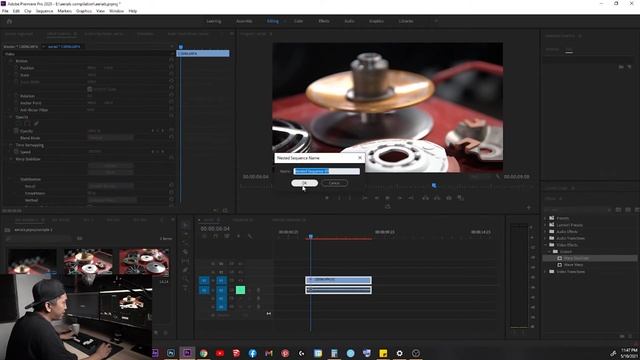640x360 pixels.
Task: Expand Video Transitions folder in Effects panel
Action: coord(546,271)
